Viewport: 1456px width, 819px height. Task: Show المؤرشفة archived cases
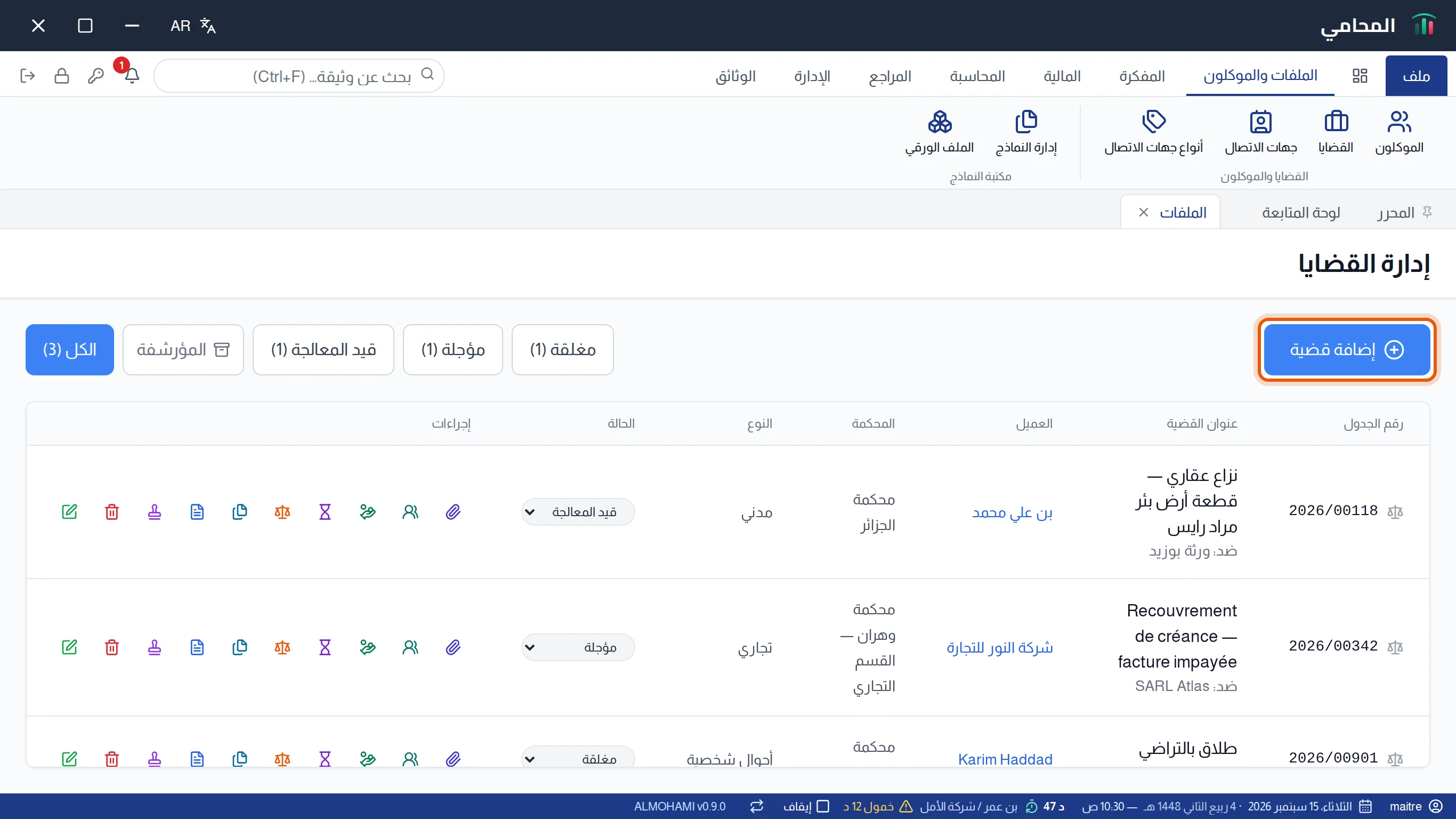(183, 350)
